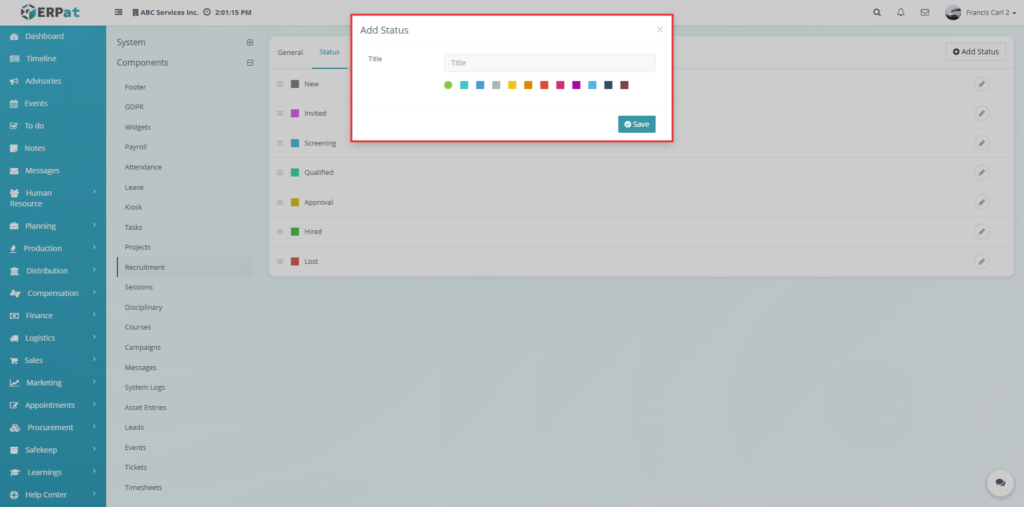The image size is (1024, 507).
Task: Open Francis Carl 2 user dropdown
Action: point(991,12)
